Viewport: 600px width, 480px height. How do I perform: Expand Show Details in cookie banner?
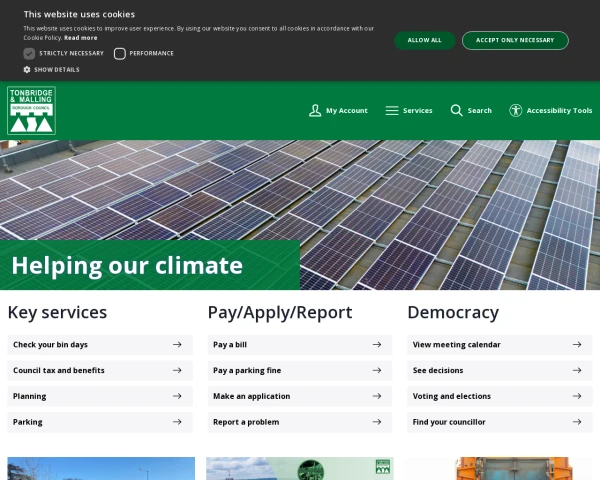pos(56,70)
